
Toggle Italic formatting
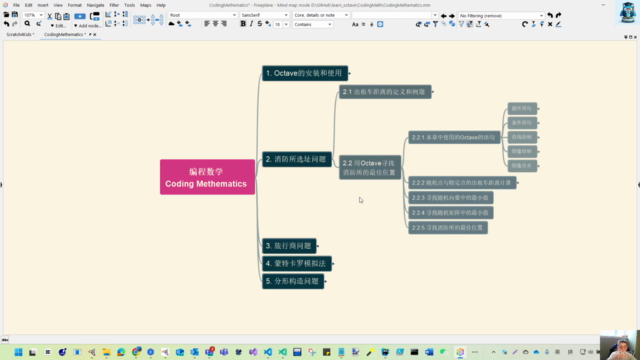click(x=251, y=24)
